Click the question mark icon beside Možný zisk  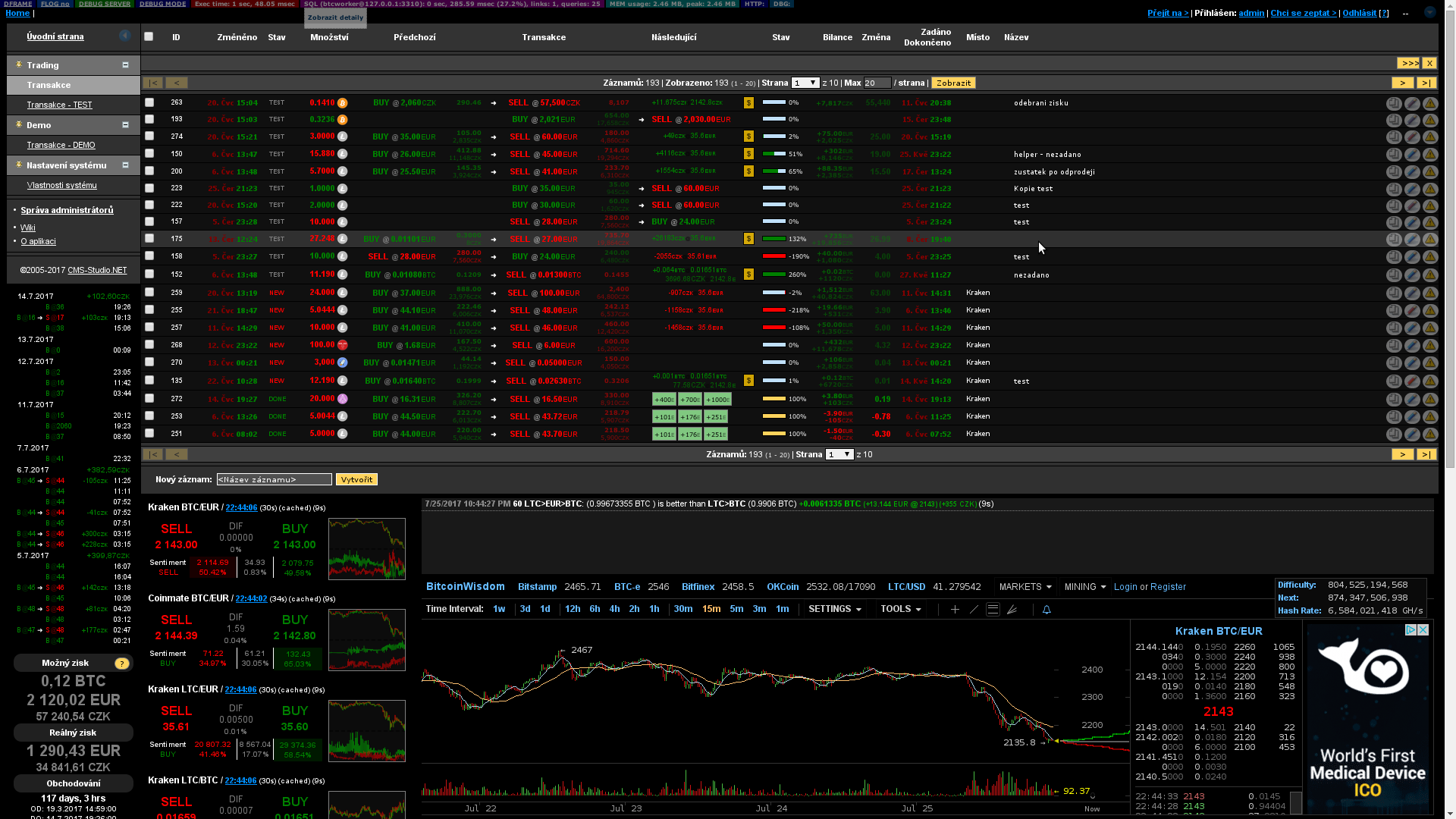[121, 664]
